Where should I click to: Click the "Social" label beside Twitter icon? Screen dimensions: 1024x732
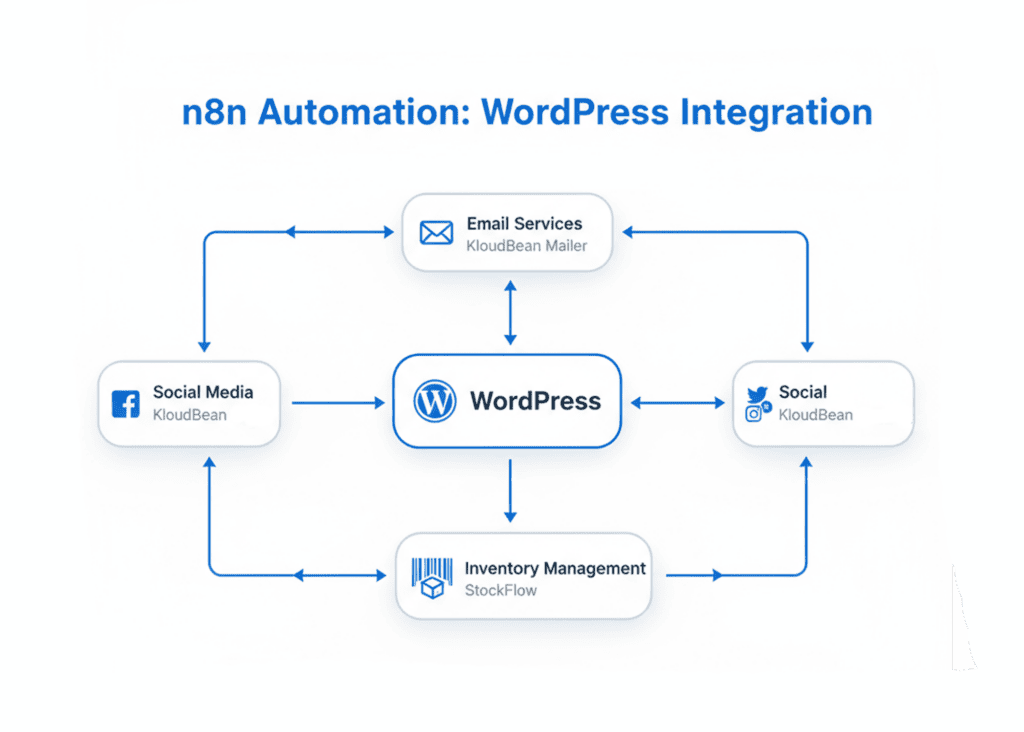coord(803,392)
